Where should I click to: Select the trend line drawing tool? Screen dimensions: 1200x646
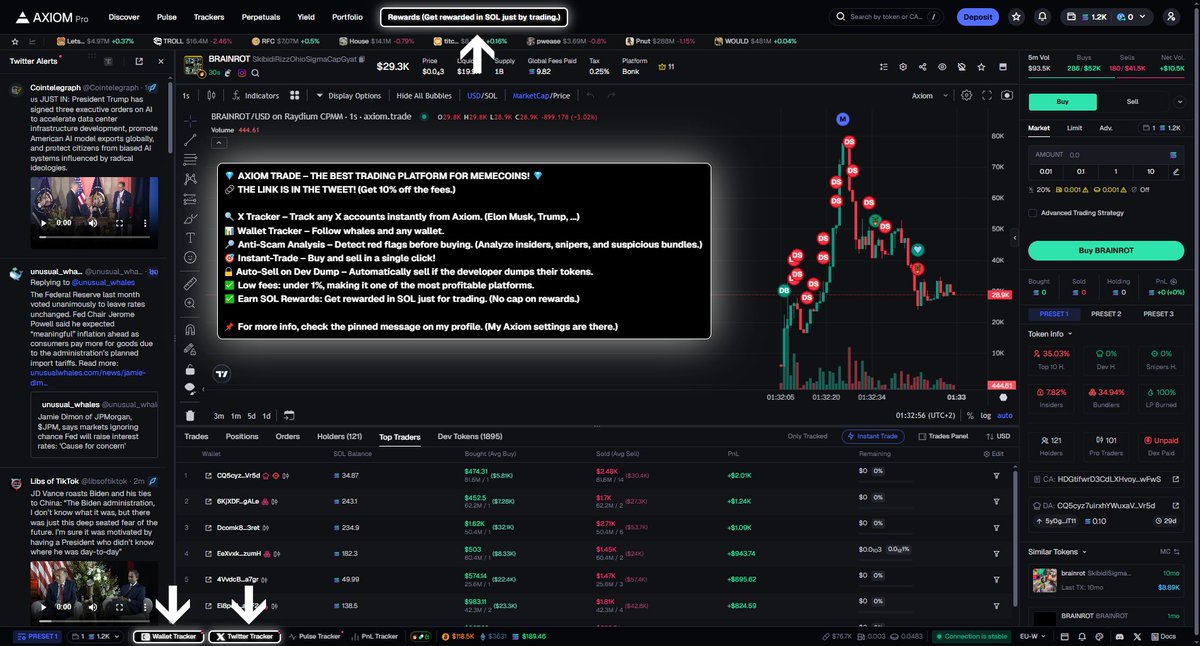[x=190, y=139]
